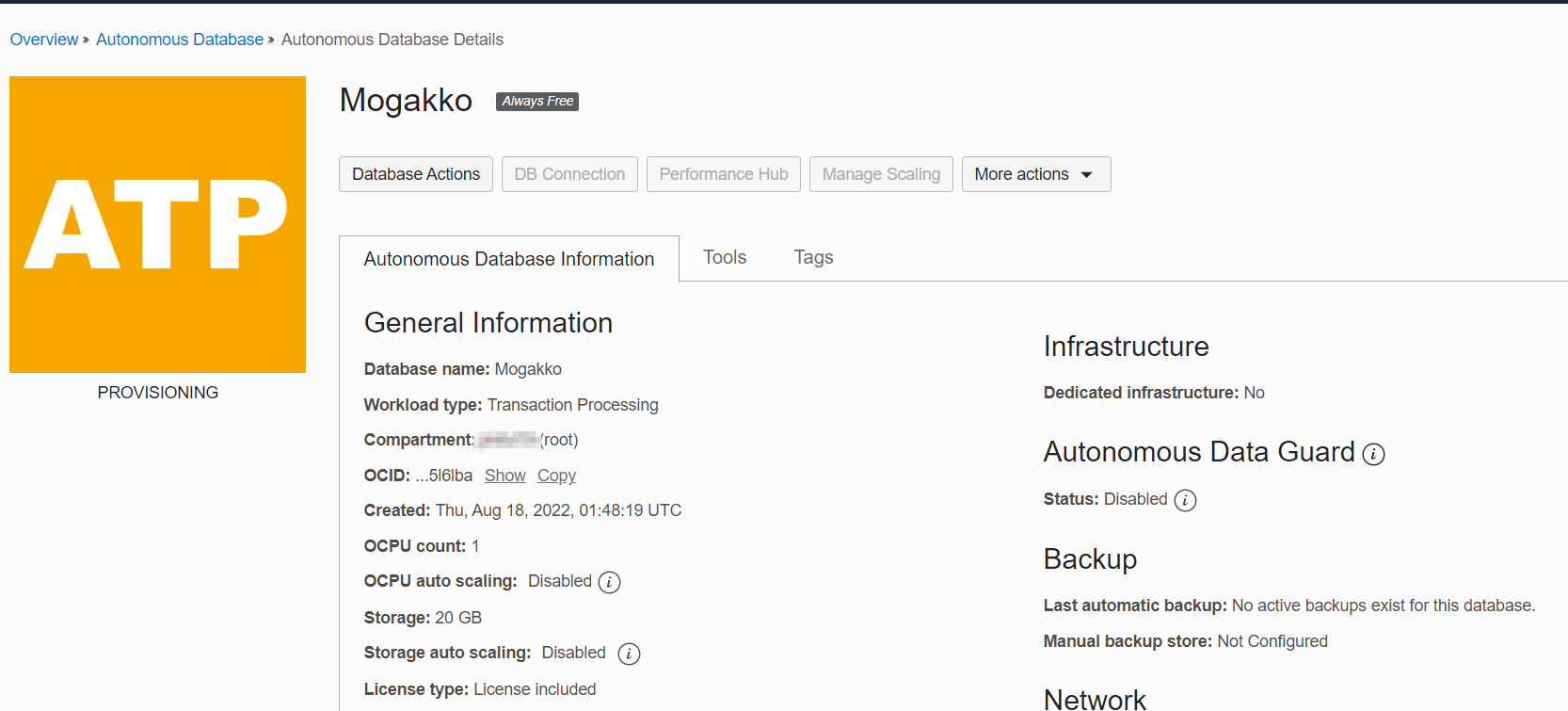Click the DB Connection button

(569, 174)
